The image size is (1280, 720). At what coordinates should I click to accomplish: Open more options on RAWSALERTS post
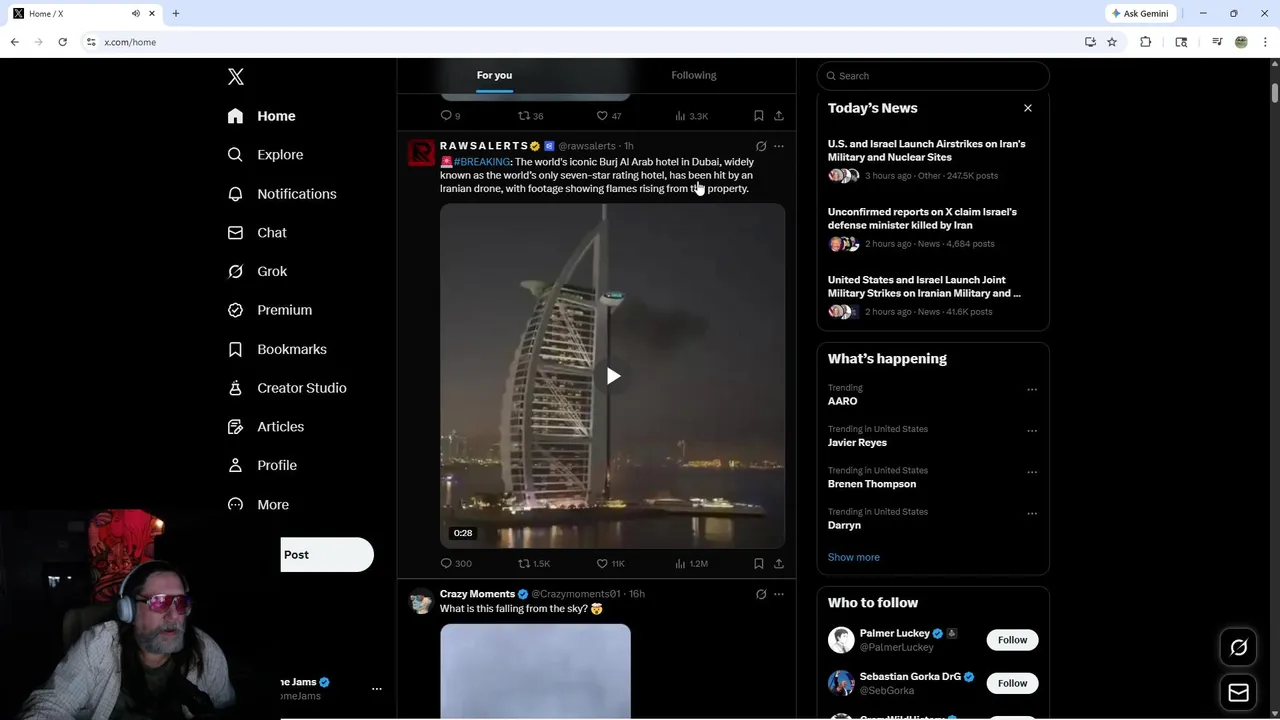779,146
